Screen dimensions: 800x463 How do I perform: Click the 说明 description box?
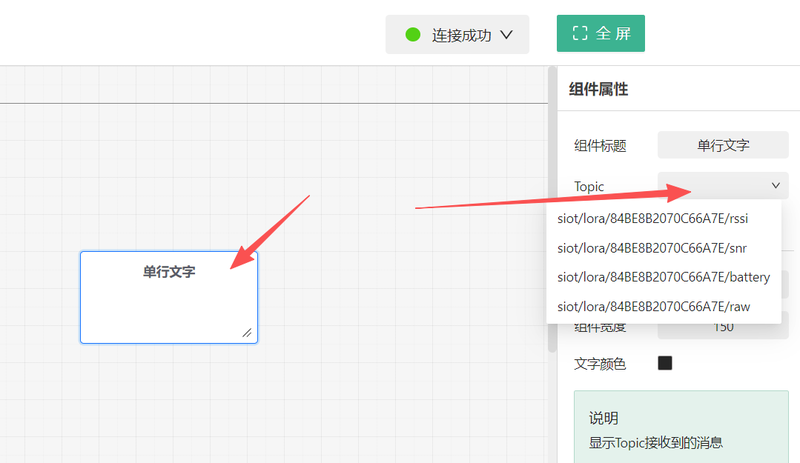[x=681, y=428]
